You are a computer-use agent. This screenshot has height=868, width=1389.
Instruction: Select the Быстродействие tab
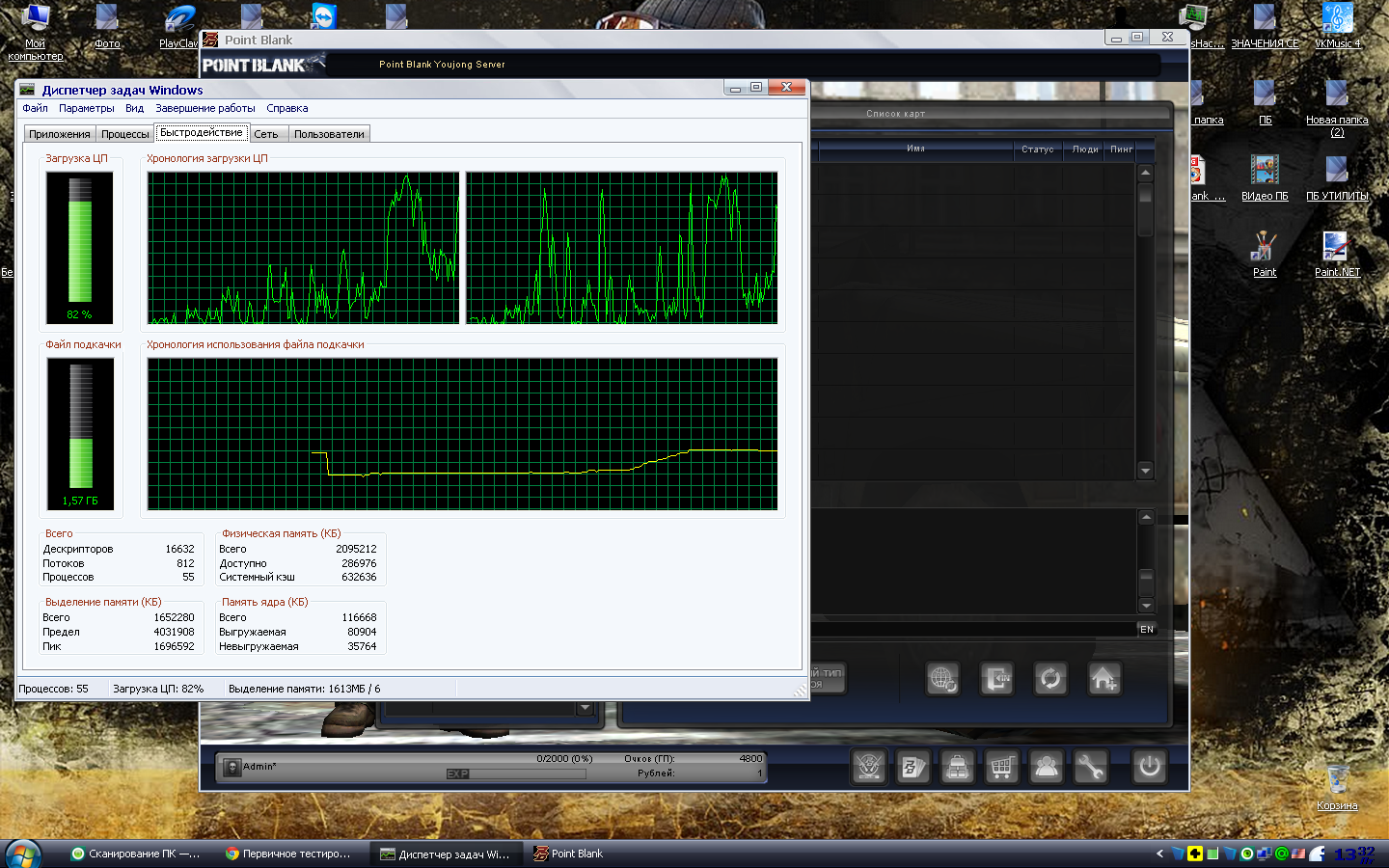coord(202,132)
